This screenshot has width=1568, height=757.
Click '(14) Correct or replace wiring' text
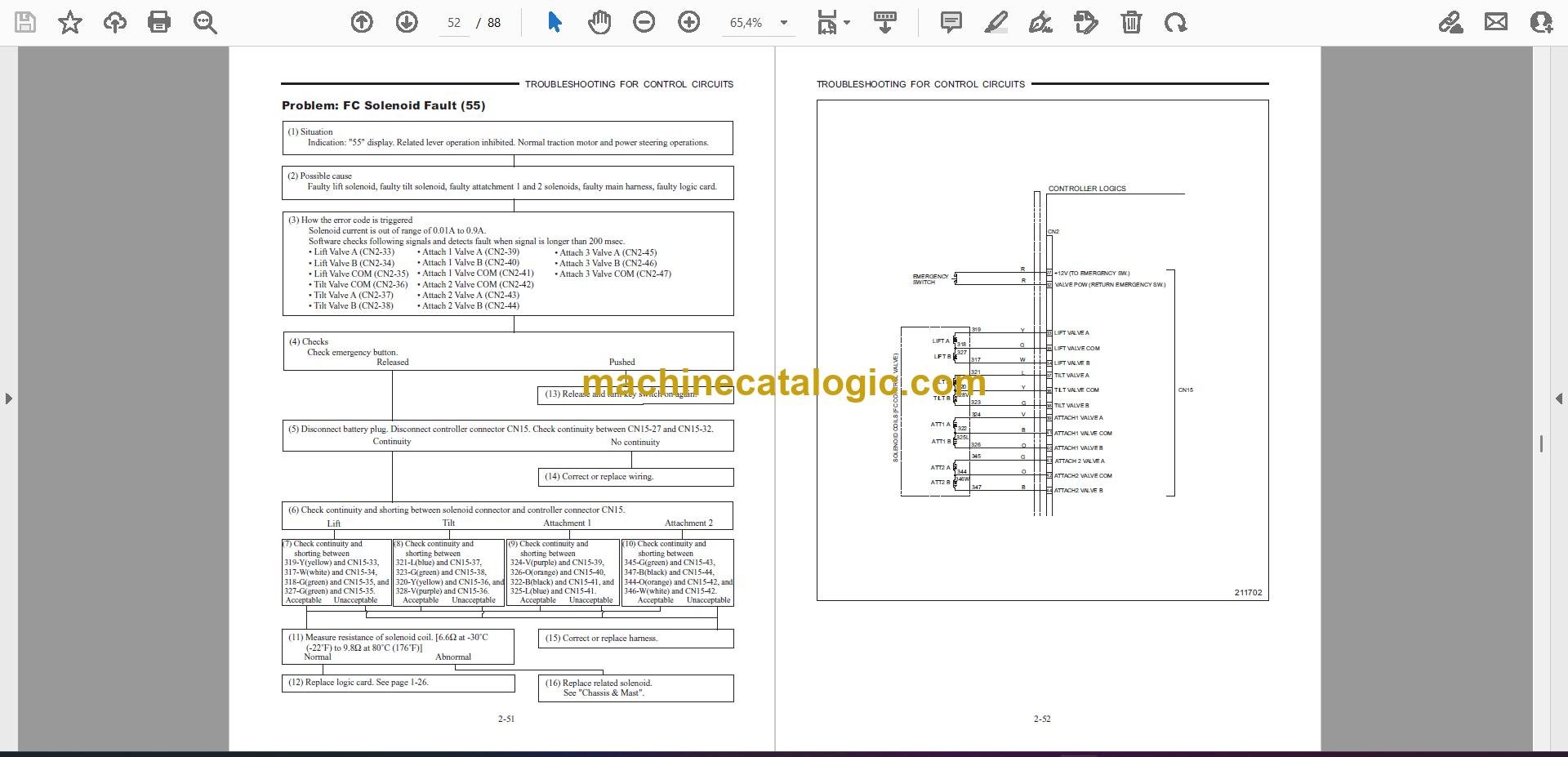click(x=599, y=476)
